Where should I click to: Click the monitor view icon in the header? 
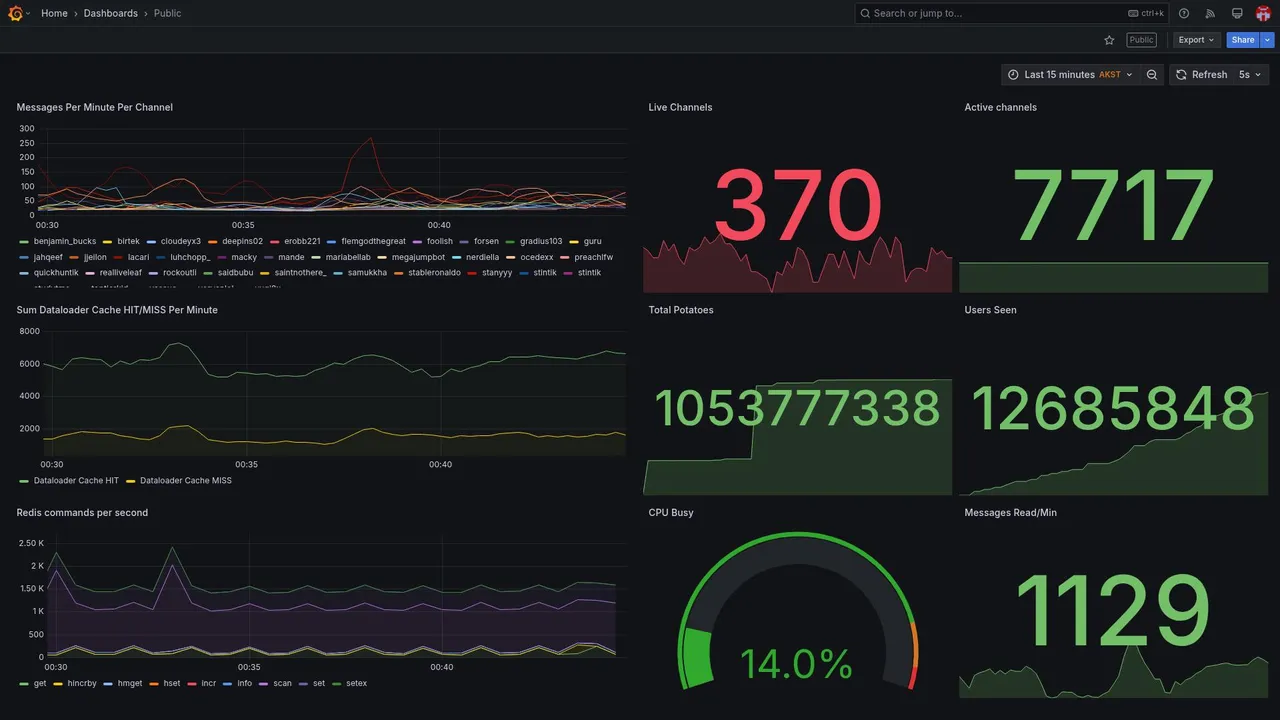coord(1237,13)
